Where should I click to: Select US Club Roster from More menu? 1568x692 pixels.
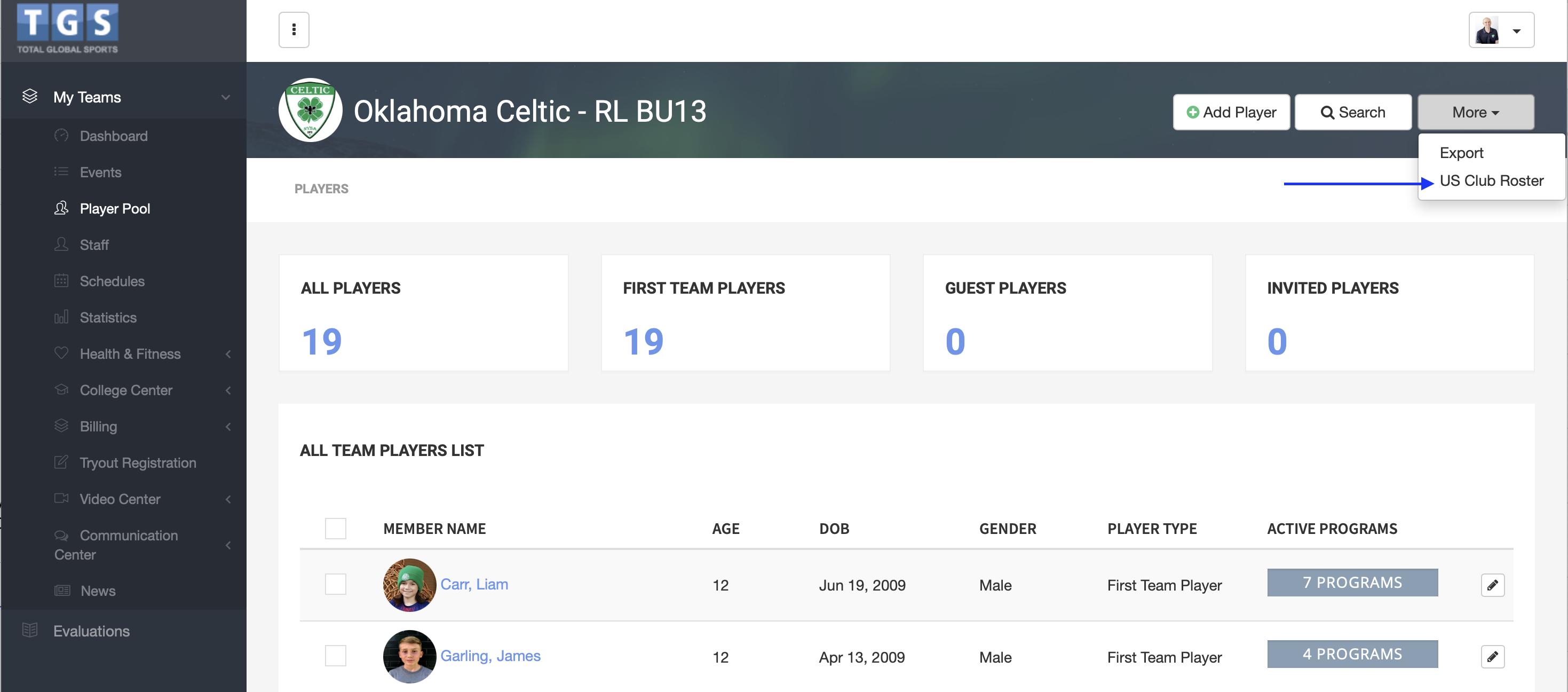click(x=1491, y=181)
